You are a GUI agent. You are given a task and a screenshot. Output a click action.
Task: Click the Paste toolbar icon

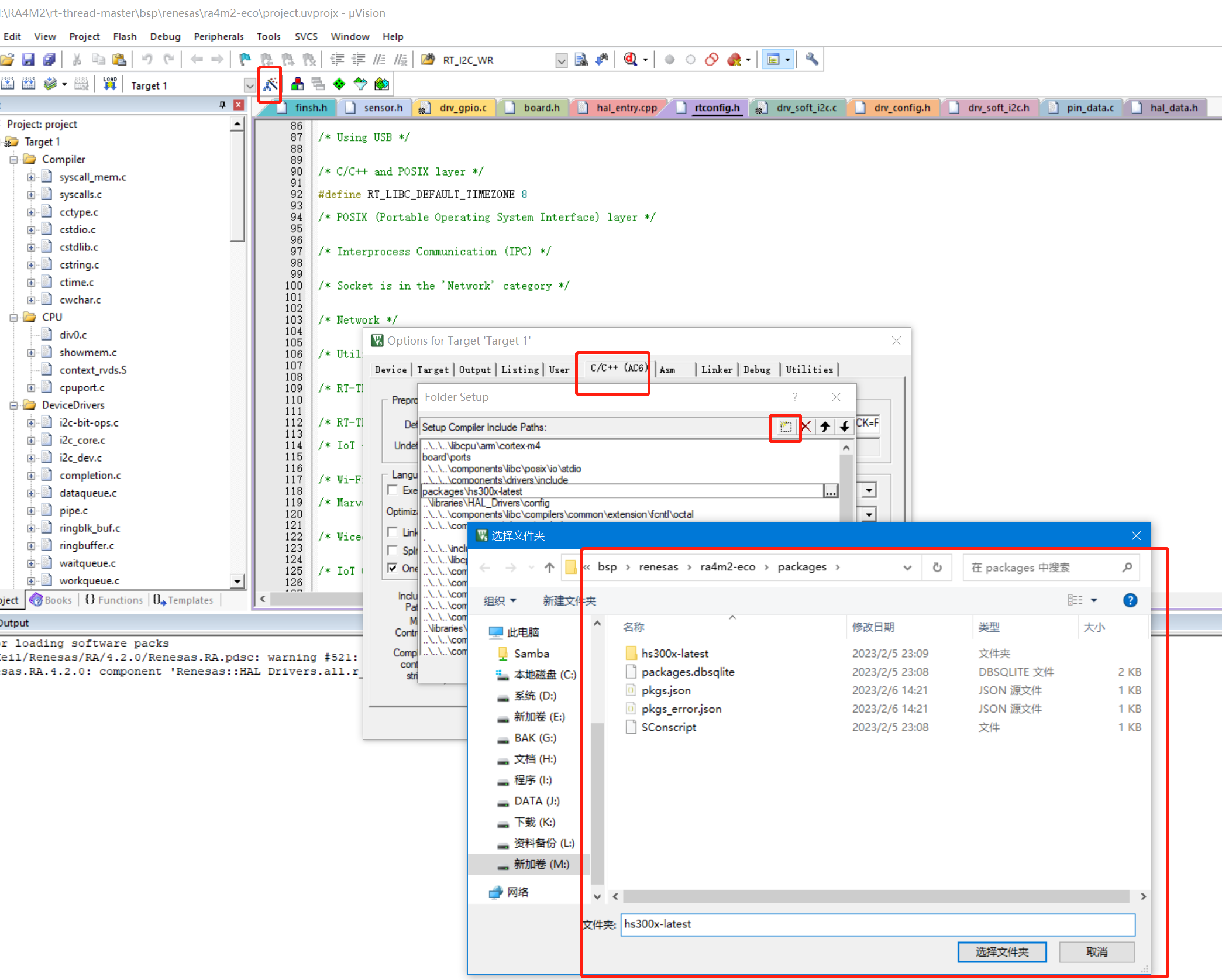point(119,59)
